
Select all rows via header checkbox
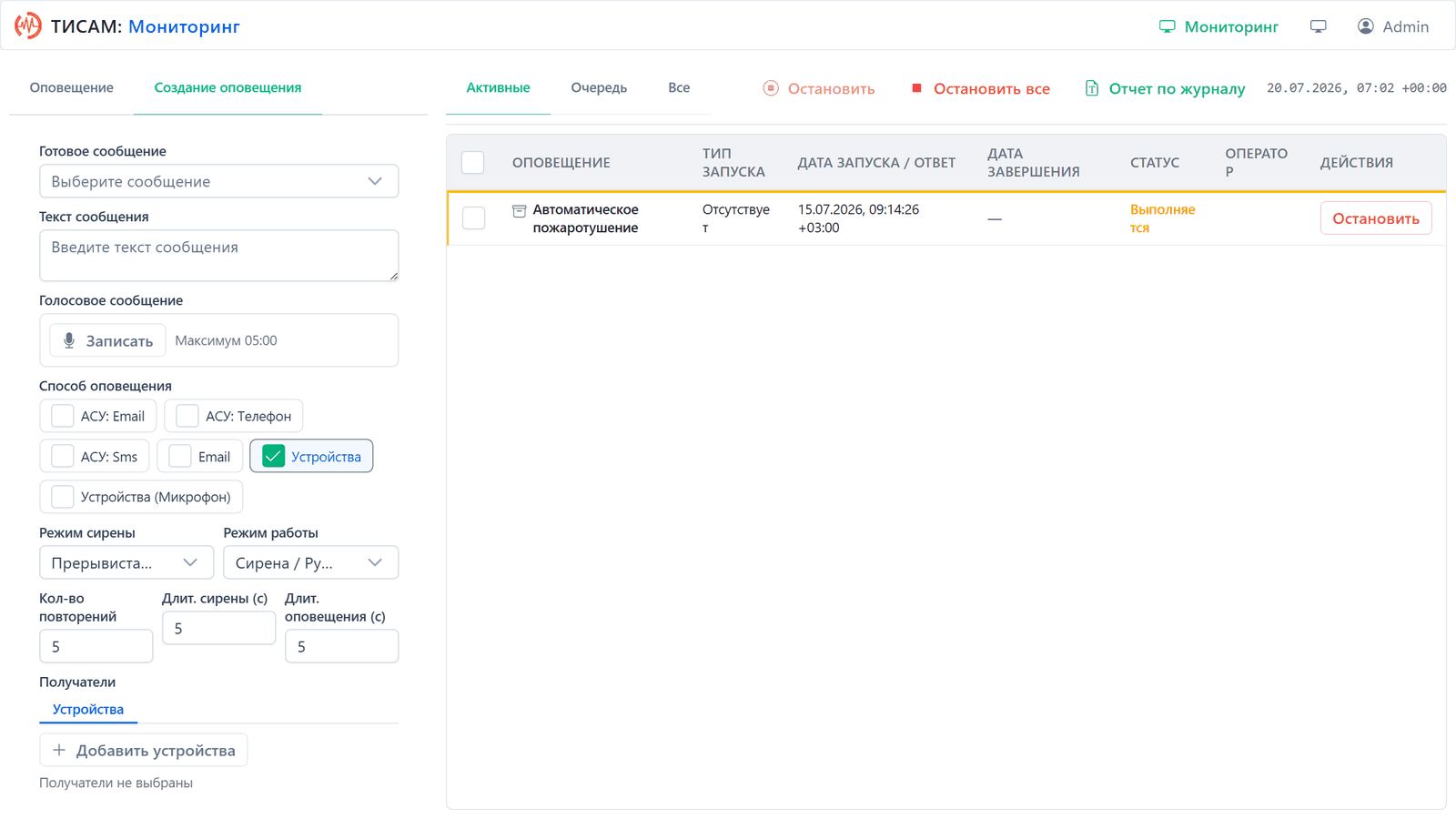(473, 162)
